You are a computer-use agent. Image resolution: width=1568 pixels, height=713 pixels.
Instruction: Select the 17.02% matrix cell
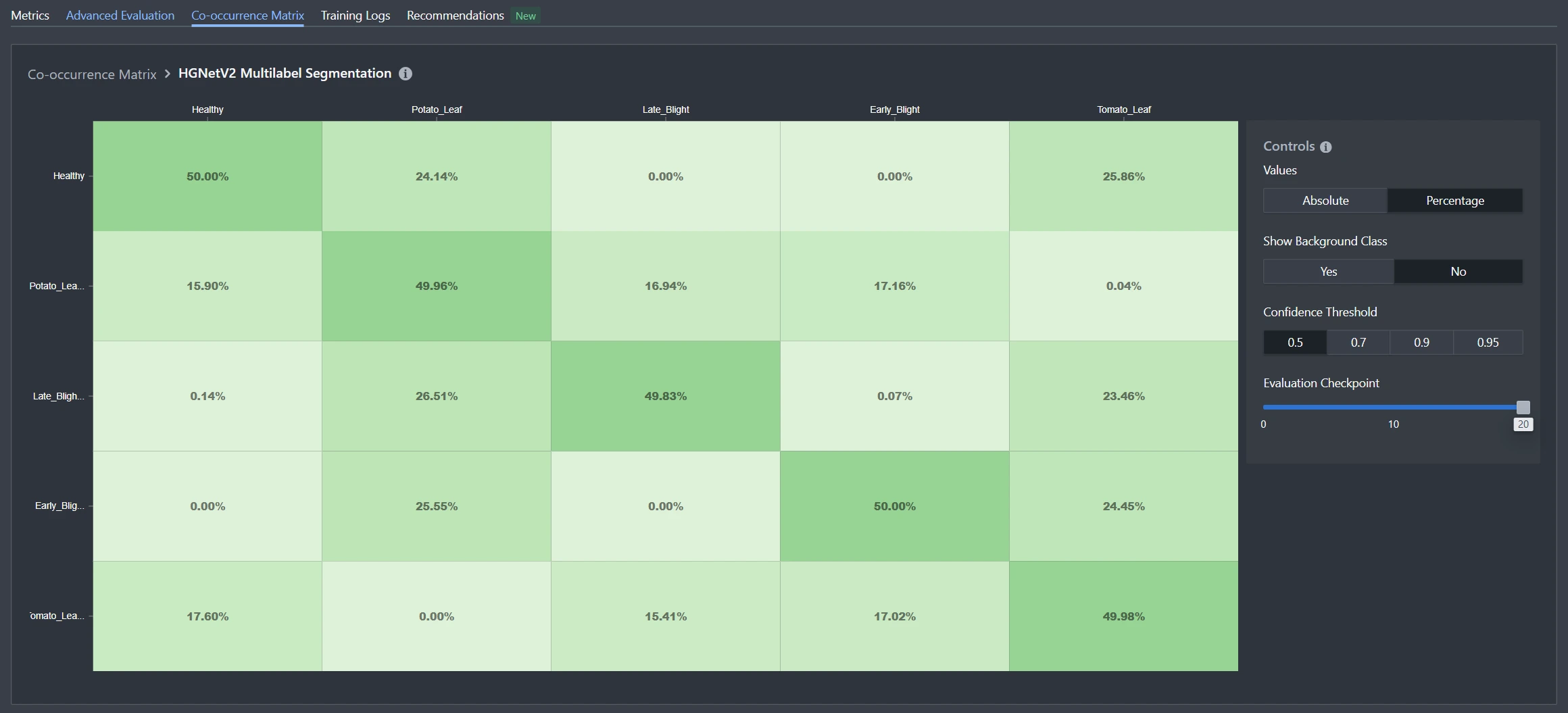(895, 616)
